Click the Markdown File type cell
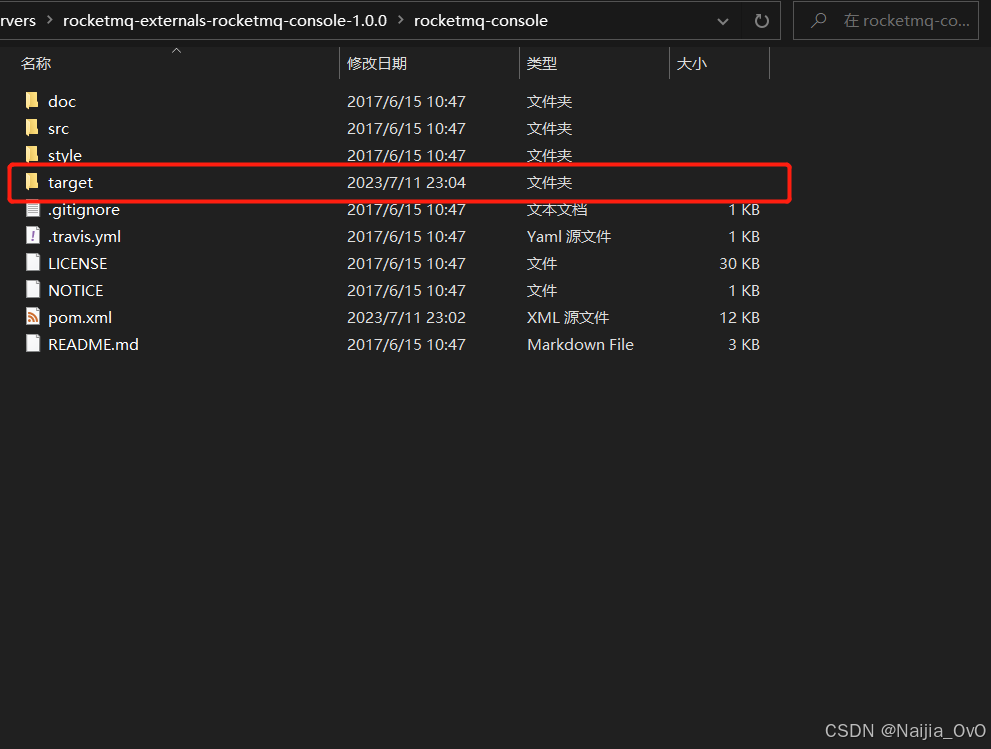Screen dimensions: 991x749 pos(580,344)
